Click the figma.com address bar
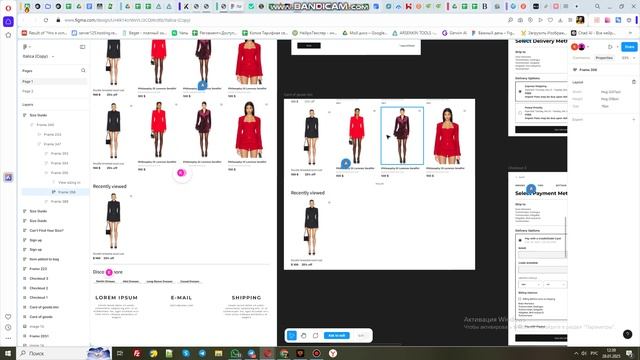The width and height of the screenshot is (640, 360). pos(282,20)
